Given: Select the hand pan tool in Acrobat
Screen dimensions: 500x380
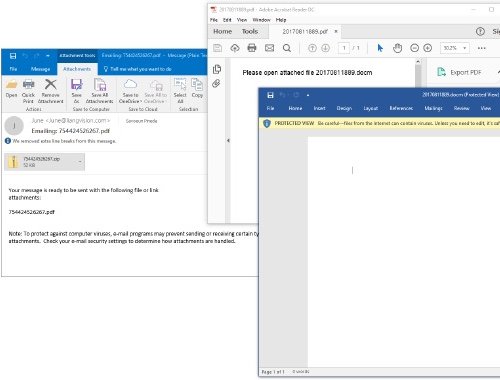Looking at the screenshot, I should pyautogui.click(x=397, y=48).
